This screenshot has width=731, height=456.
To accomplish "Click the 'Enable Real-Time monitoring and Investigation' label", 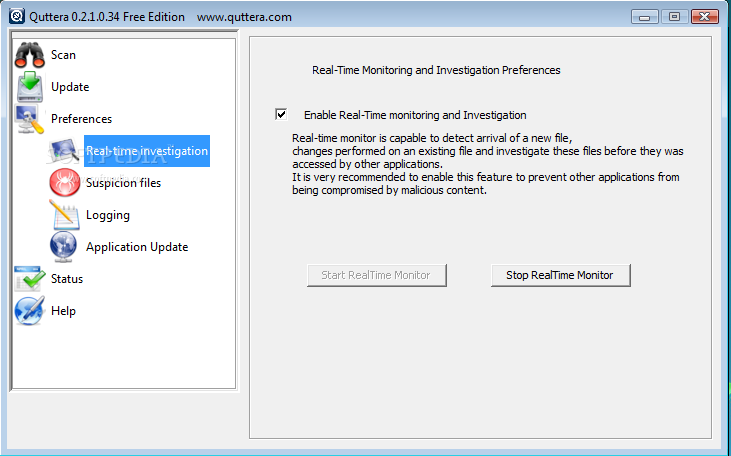I will (x=415, y=115).
